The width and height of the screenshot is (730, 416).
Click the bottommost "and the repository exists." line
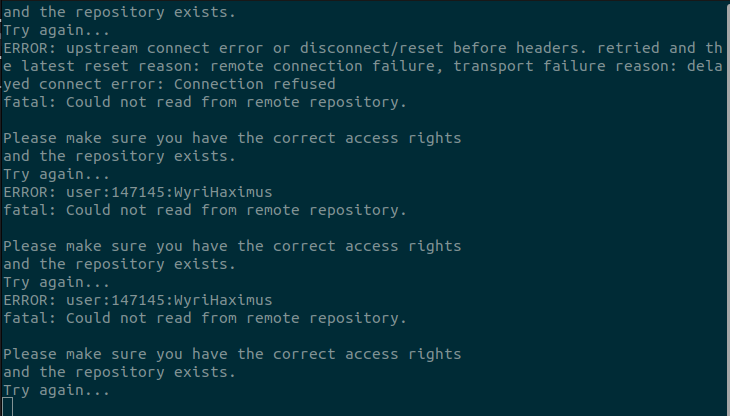(x=120, y=372)
